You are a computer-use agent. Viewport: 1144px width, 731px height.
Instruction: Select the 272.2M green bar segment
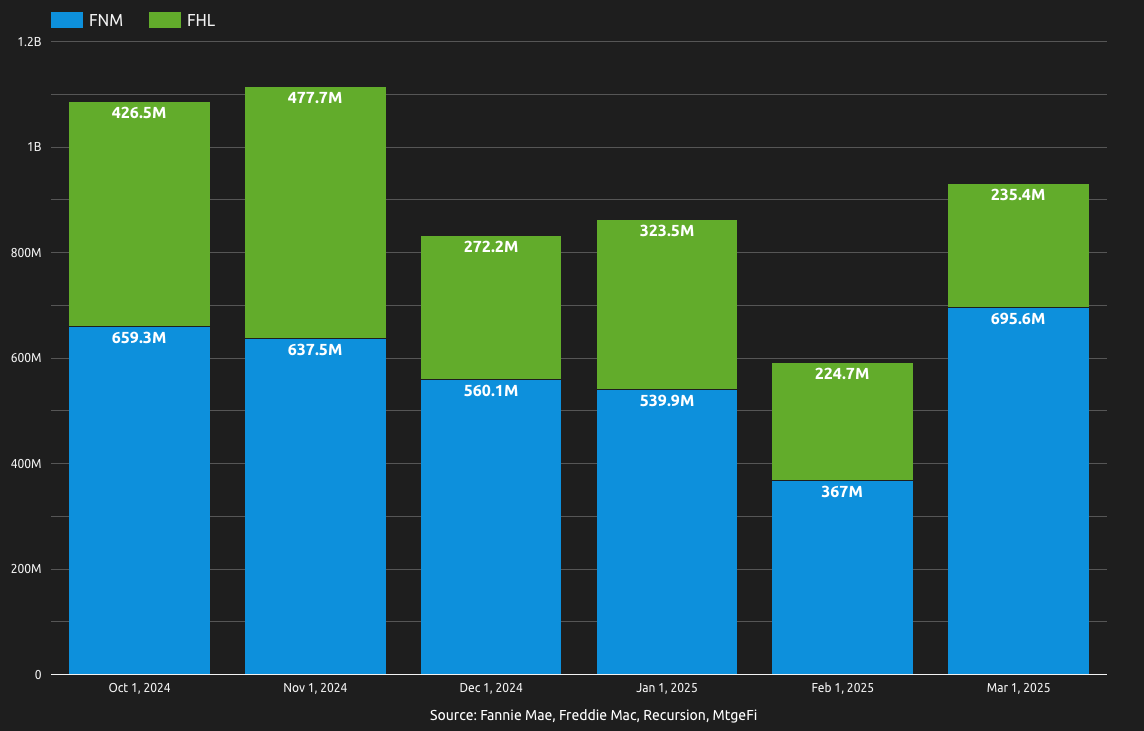coord(491,307)
